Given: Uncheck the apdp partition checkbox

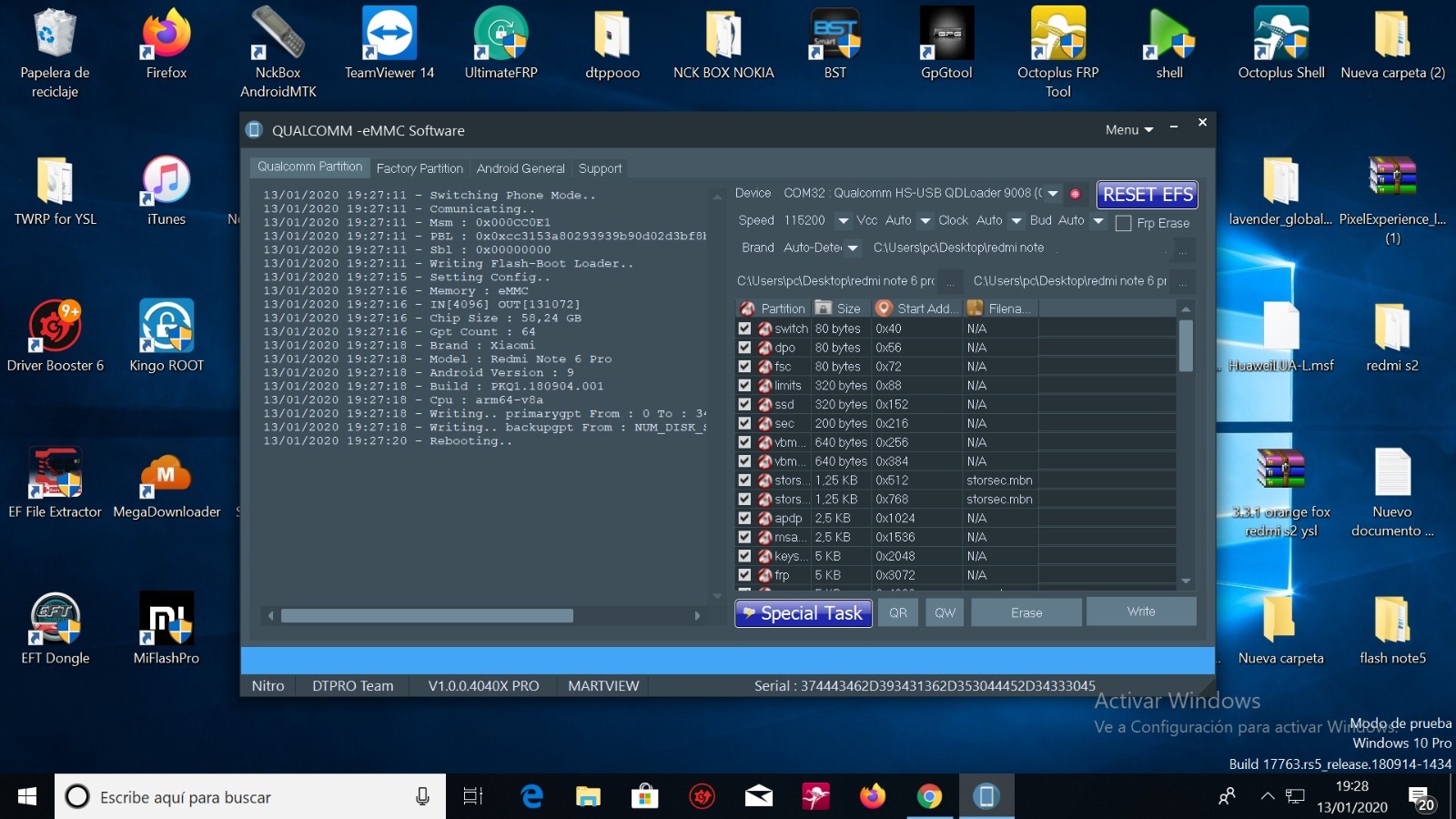Looking at the screenshot, I should coord(744,518).
